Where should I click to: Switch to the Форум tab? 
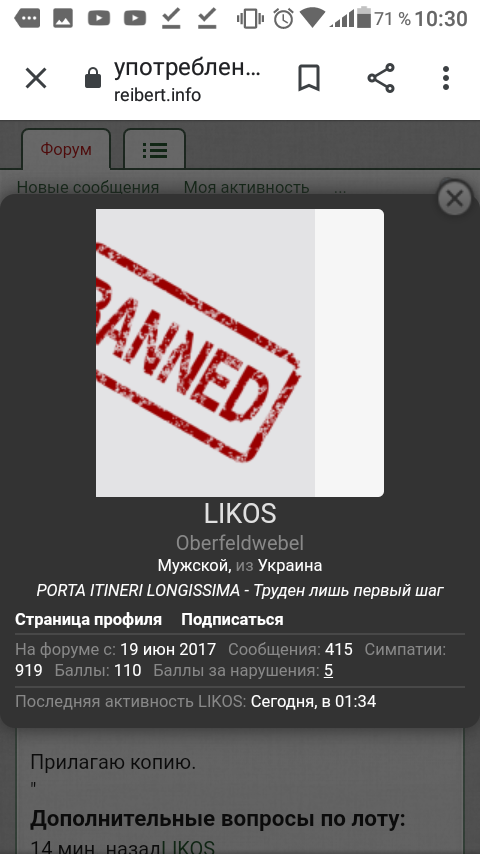point(66,149)
